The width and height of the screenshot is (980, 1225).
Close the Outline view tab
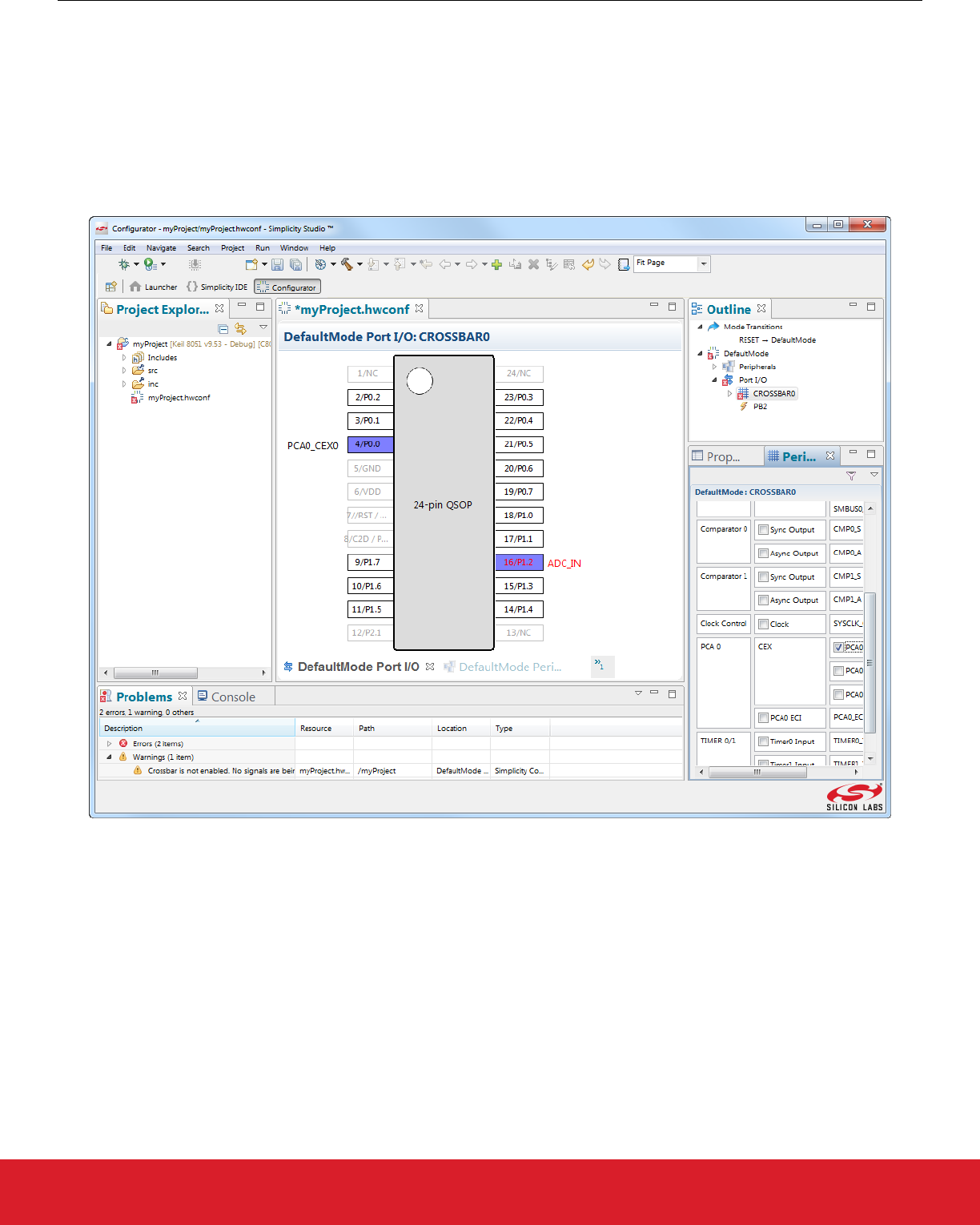click(x=761, y=308)
